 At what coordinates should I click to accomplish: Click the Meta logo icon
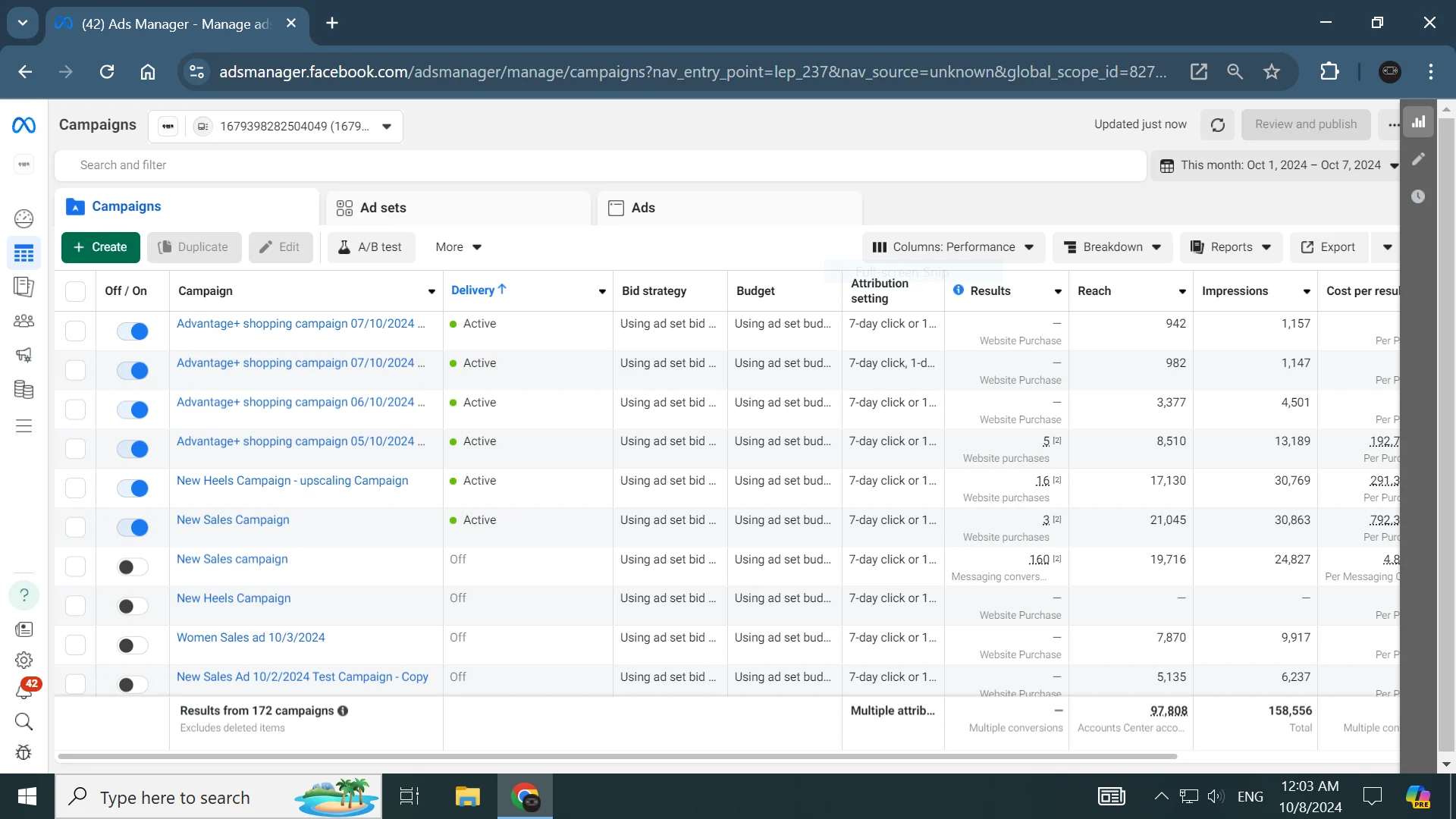coord(24,125)
